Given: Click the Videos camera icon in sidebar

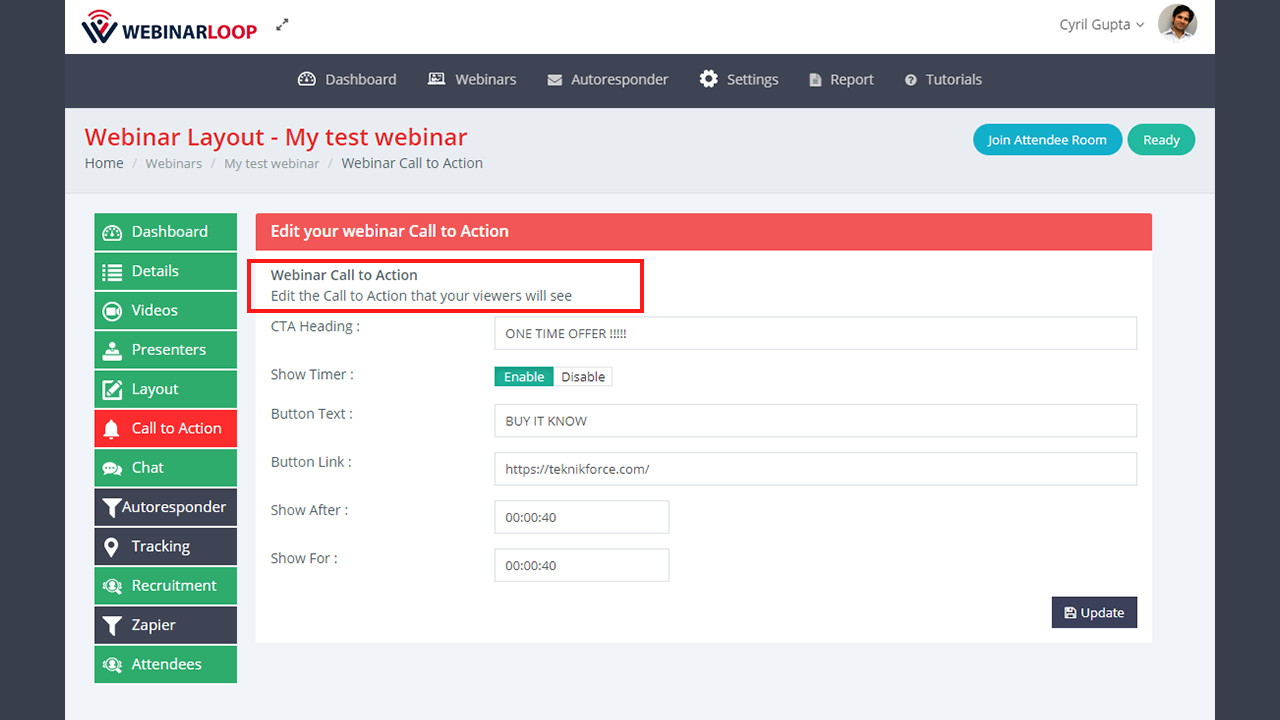Looking at the screenshot, I should (x=112, y=311).
